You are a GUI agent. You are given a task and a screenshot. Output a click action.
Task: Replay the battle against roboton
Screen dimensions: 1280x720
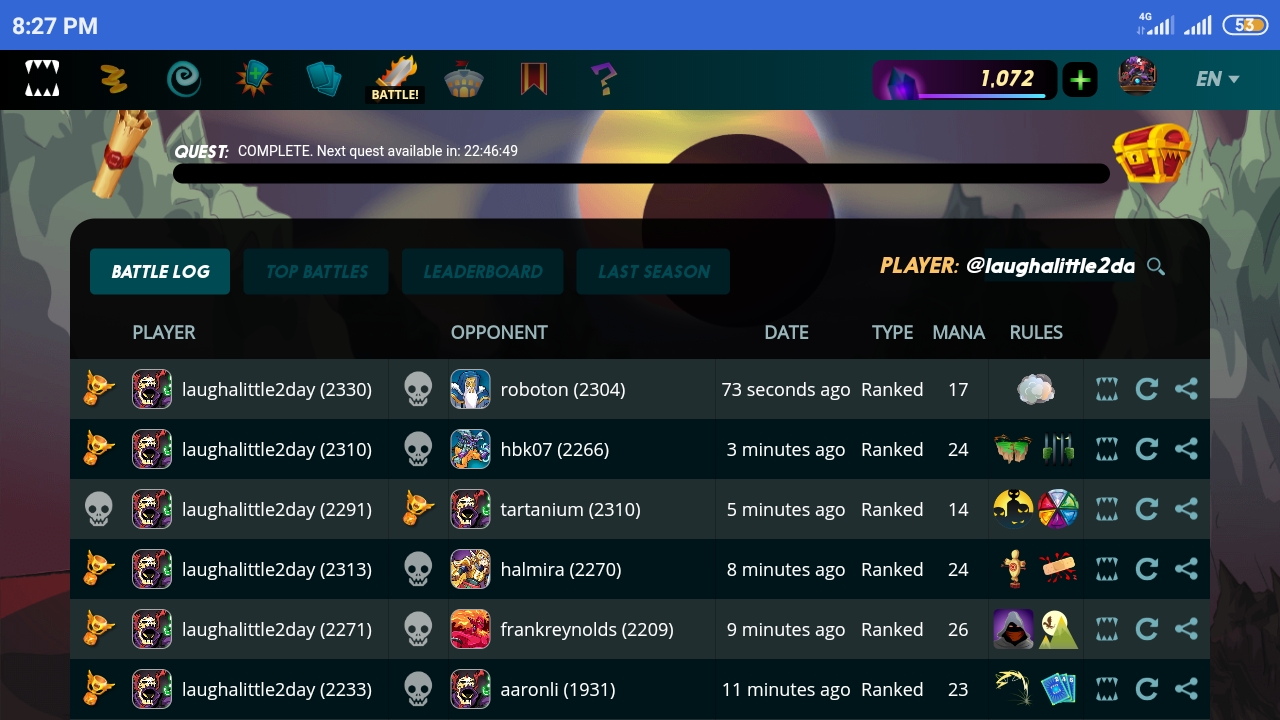coord(1147,389)
